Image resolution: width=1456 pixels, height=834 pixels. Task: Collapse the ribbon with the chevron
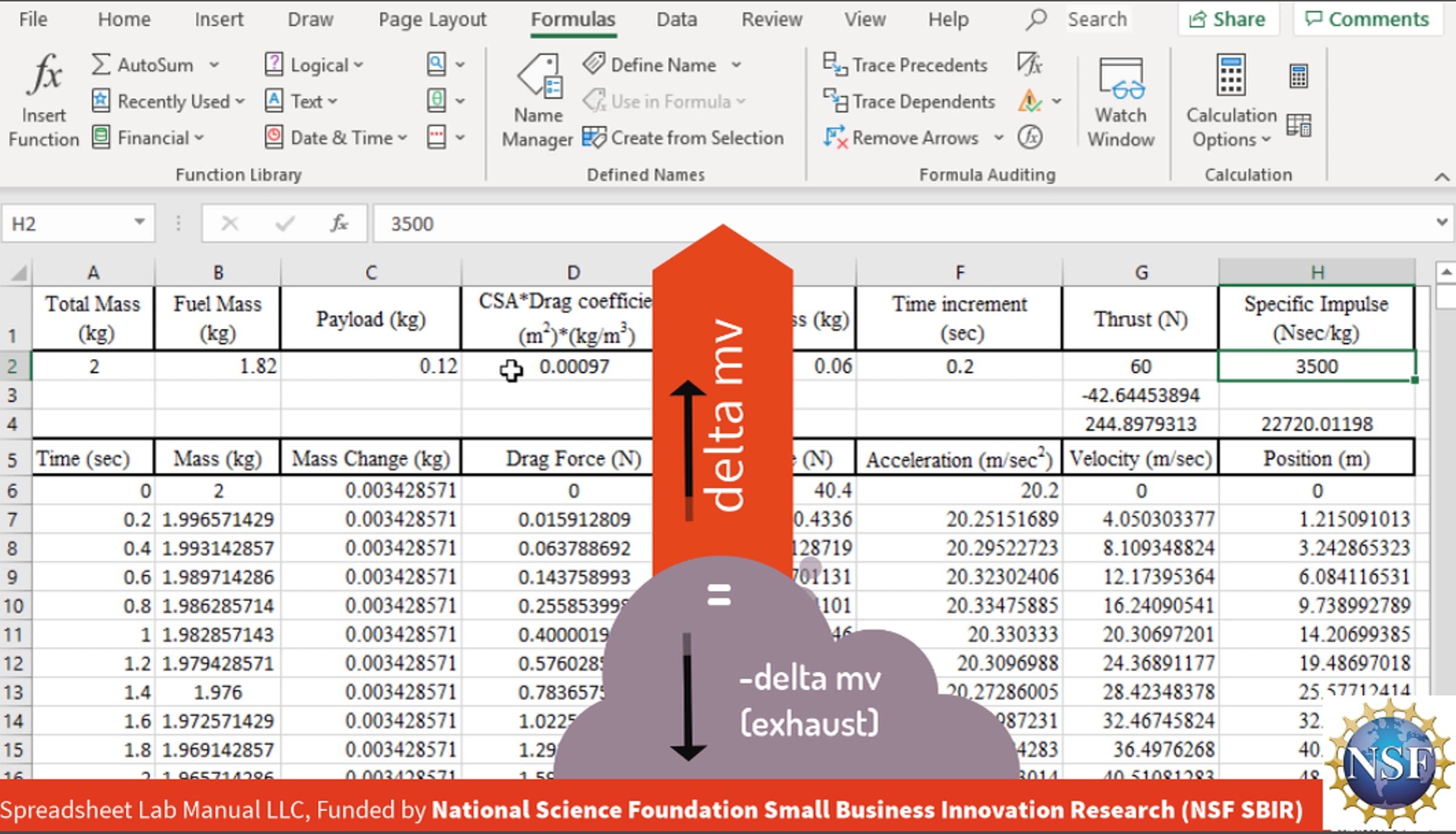pyautogui.click(x=1441, y=177)
